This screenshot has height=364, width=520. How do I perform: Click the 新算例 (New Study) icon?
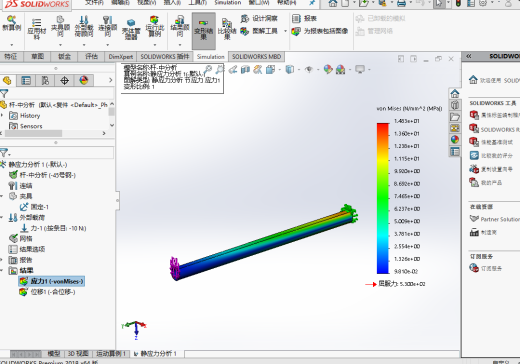(x=11, y=23)
